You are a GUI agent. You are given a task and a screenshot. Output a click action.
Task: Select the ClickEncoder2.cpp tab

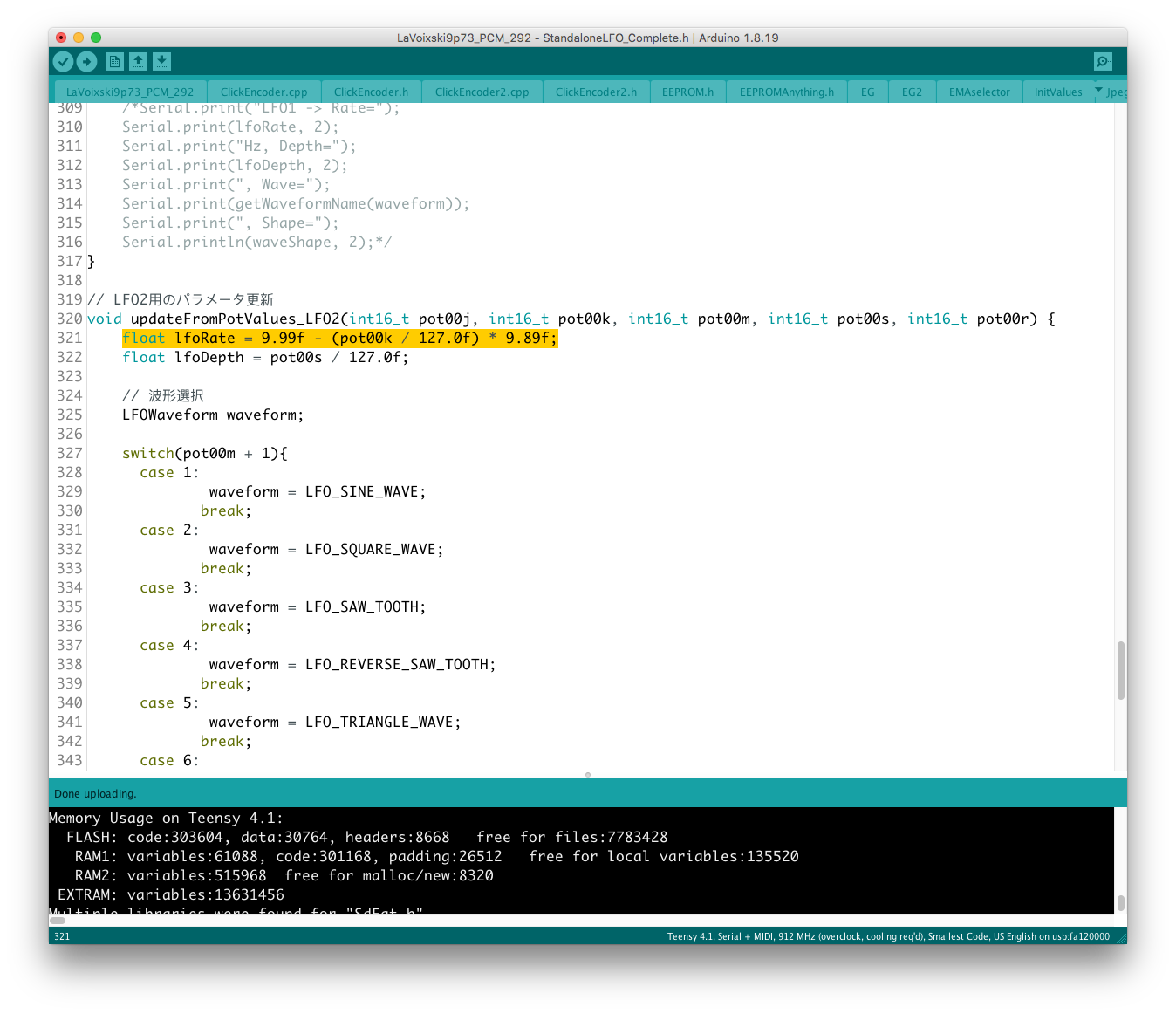click(x=482, y=92)
